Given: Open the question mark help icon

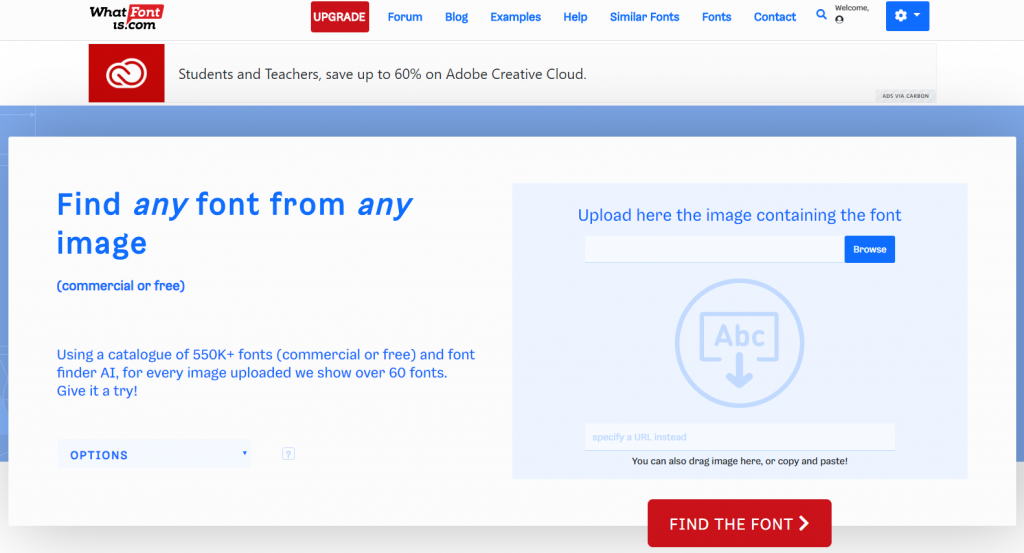Looking at the screenshot, I should pos(288,454).
